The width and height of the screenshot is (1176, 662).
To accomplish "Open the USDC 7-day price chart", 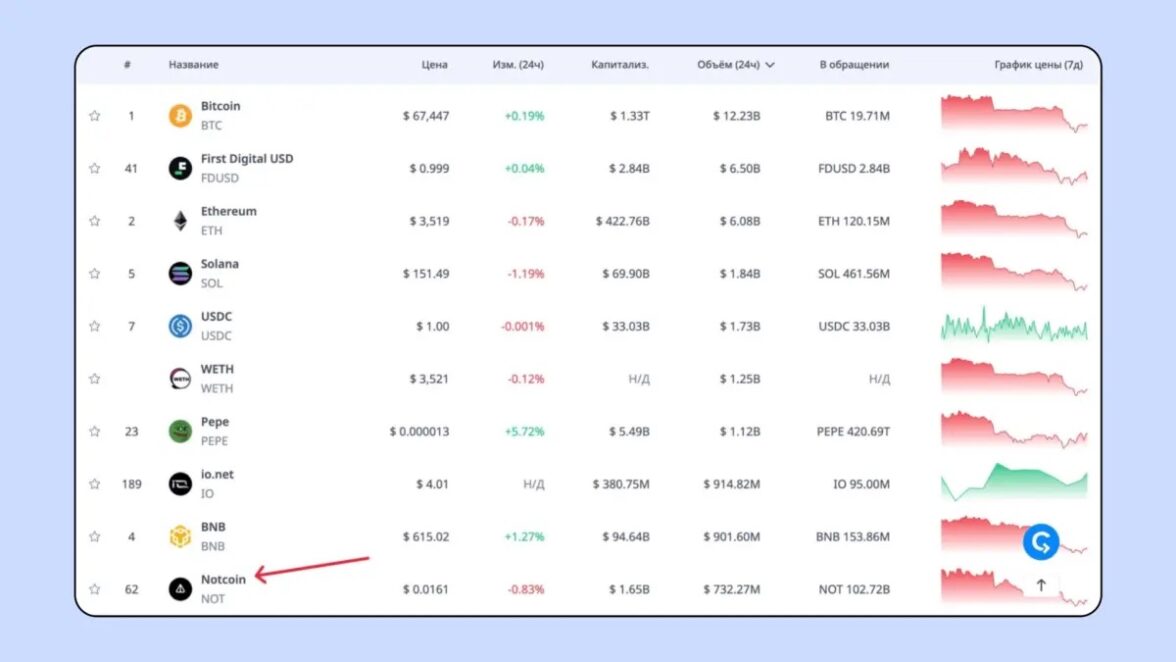I will coord(1013,326).
